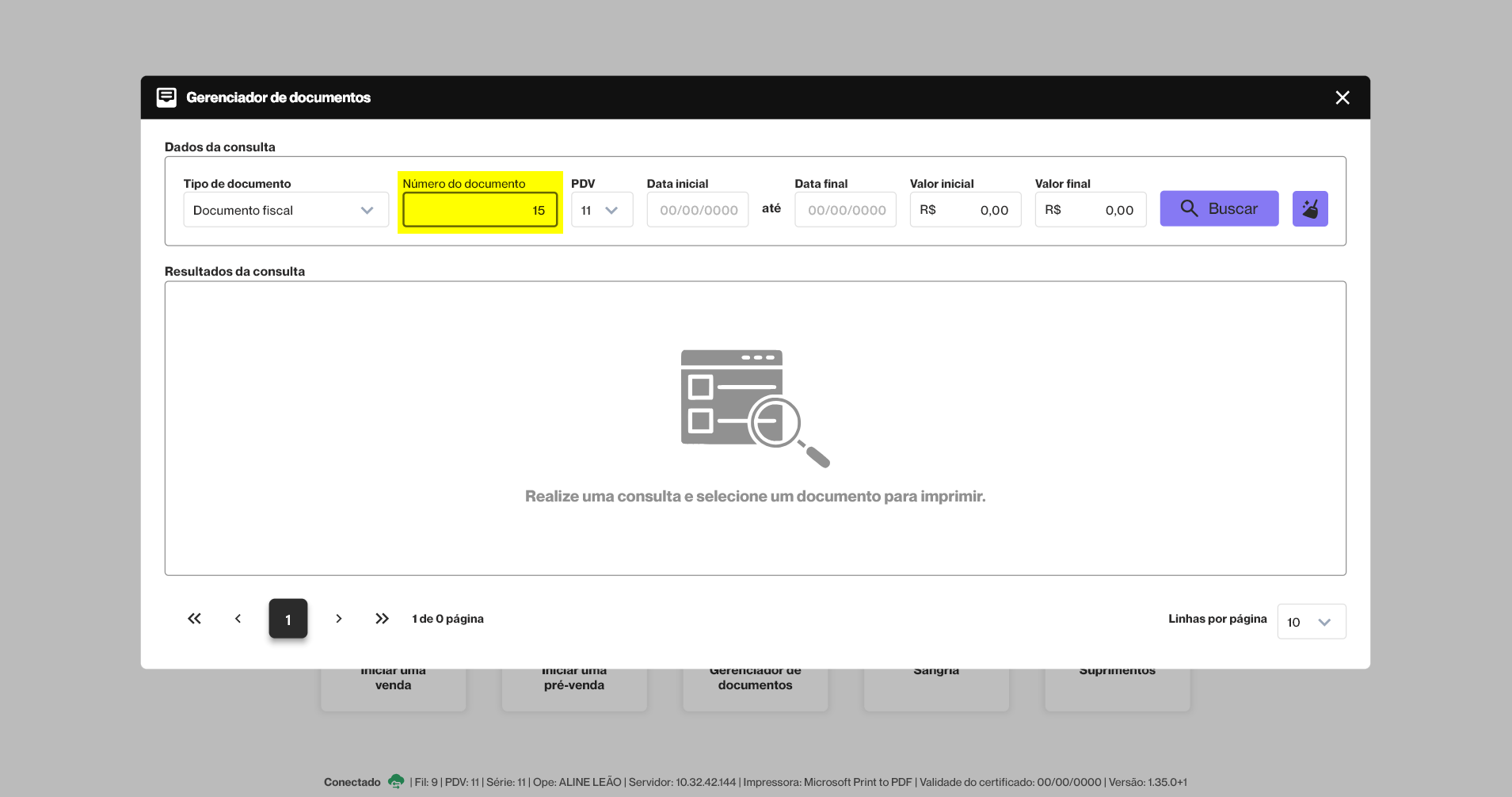The height and width of the screenshot is (797, 1512).
Task: Open the Linhas por página dropdown
Action: click(1311, 622)
